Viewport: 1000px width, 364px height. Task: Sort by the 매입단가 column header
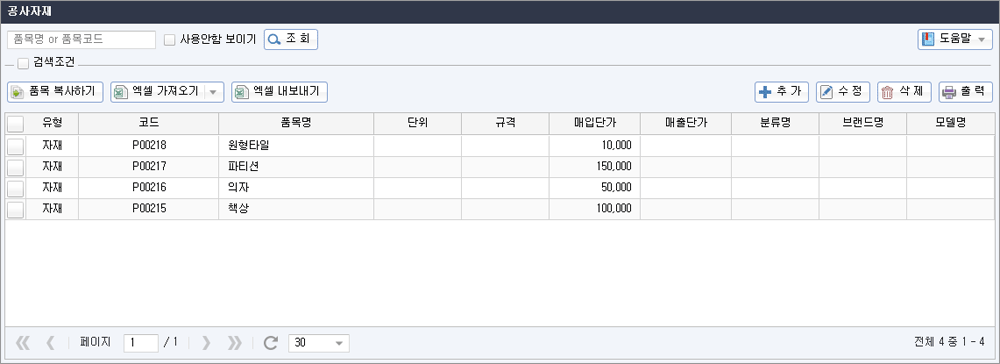tap(594, 123)
